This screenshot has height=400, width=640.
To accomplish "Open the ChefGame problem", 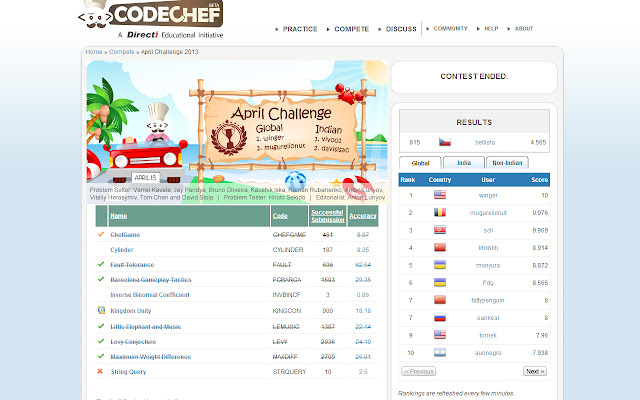I will point(125,235).
